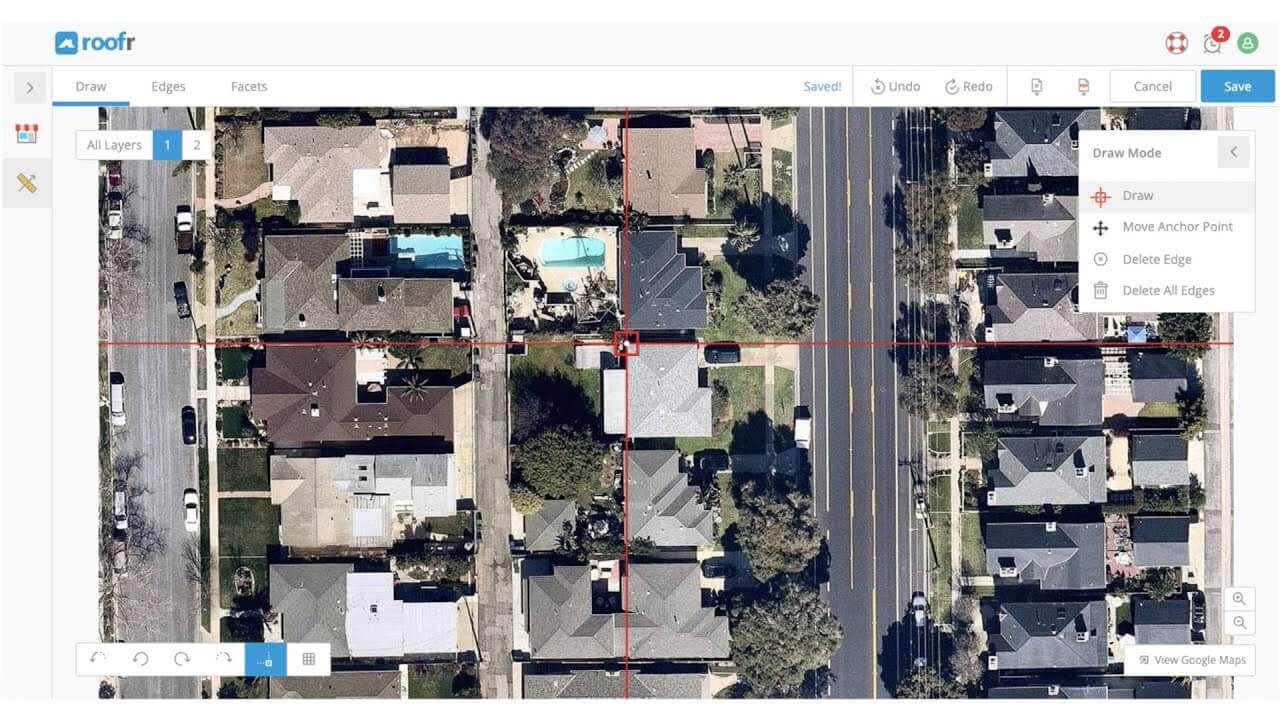Screen dimensions: 1280x720
Task: Click the four-arrow move anchor icon
Action: pyautogui.click(x=1100, y=228)
